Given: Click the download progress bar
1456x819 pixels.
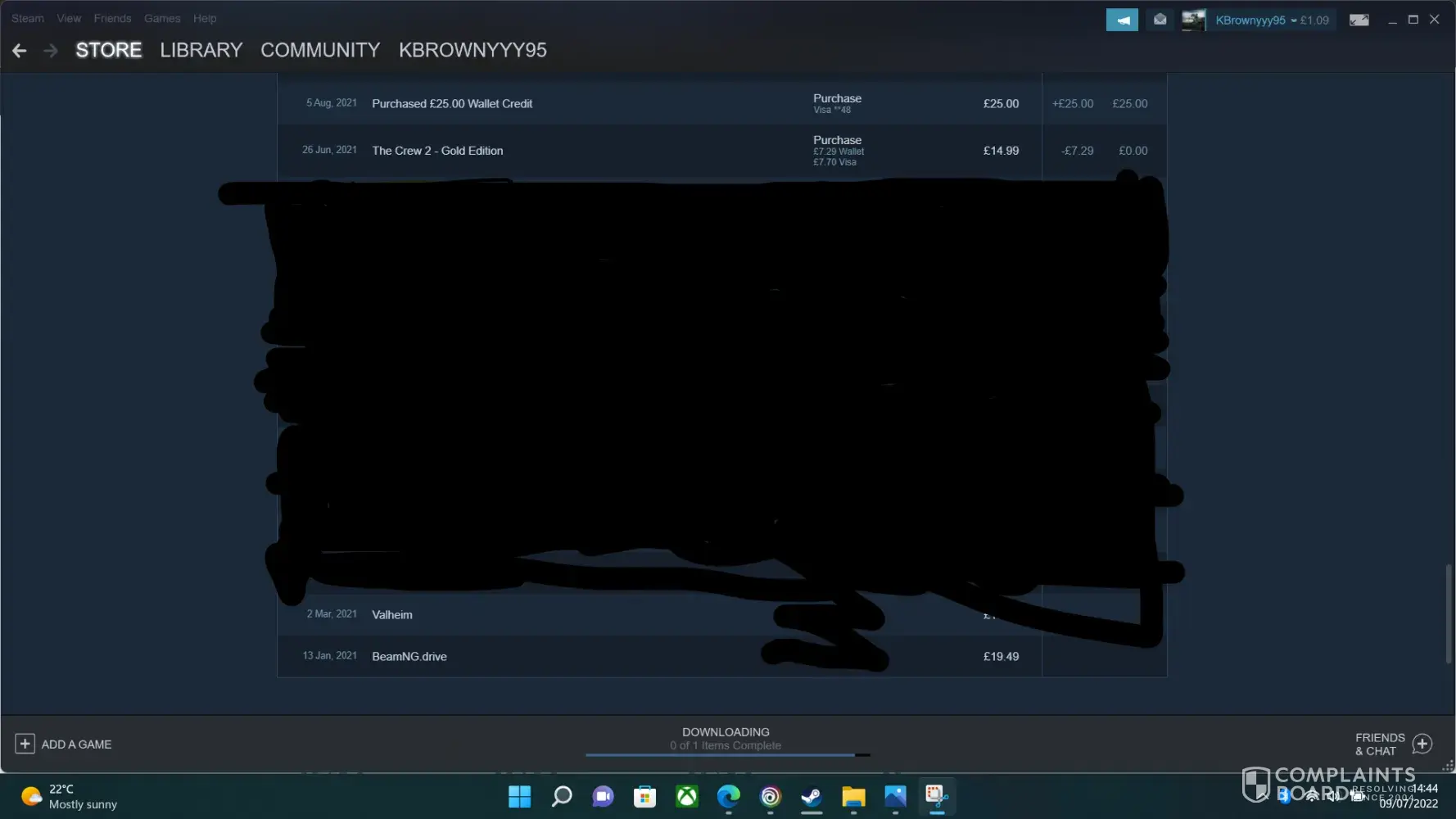Looking at the screenshot, I should point(726,754).
